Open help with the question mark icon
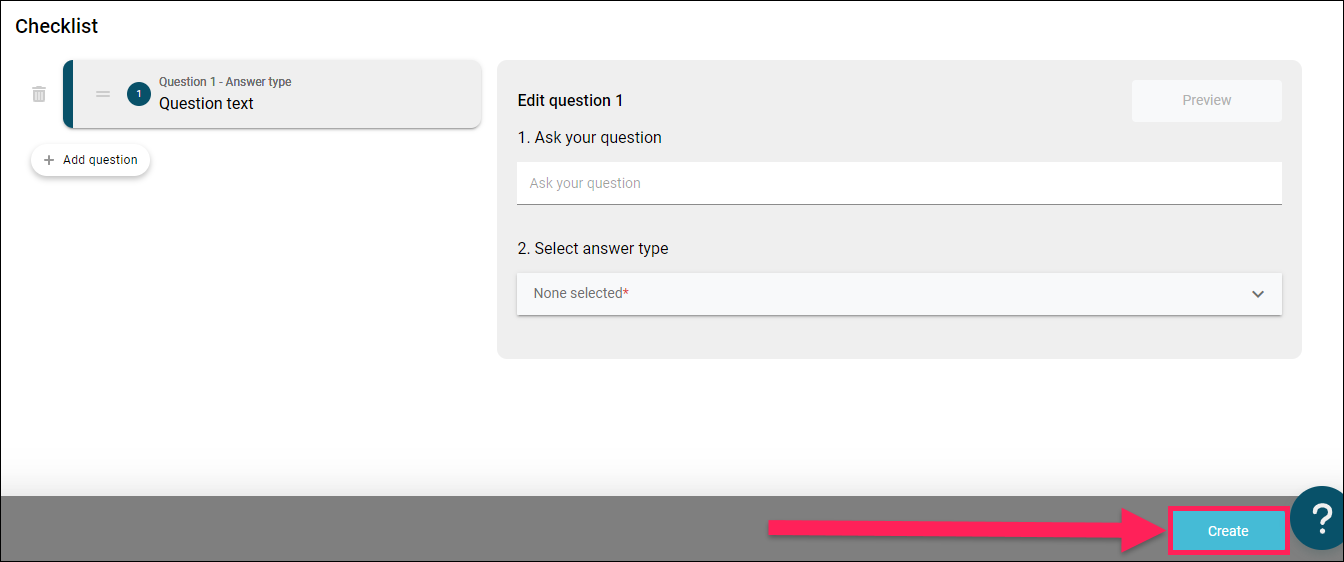Image resolution: width=1344 pixels, height=562 pixels. [1320, 519]
